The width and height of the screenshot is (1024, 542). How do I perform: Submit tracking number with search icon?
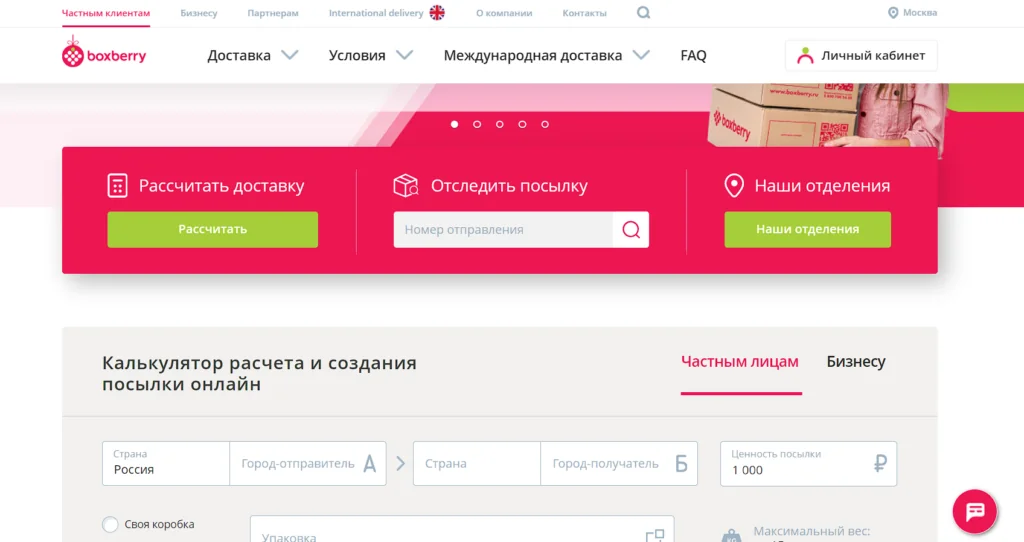point(631,229)
